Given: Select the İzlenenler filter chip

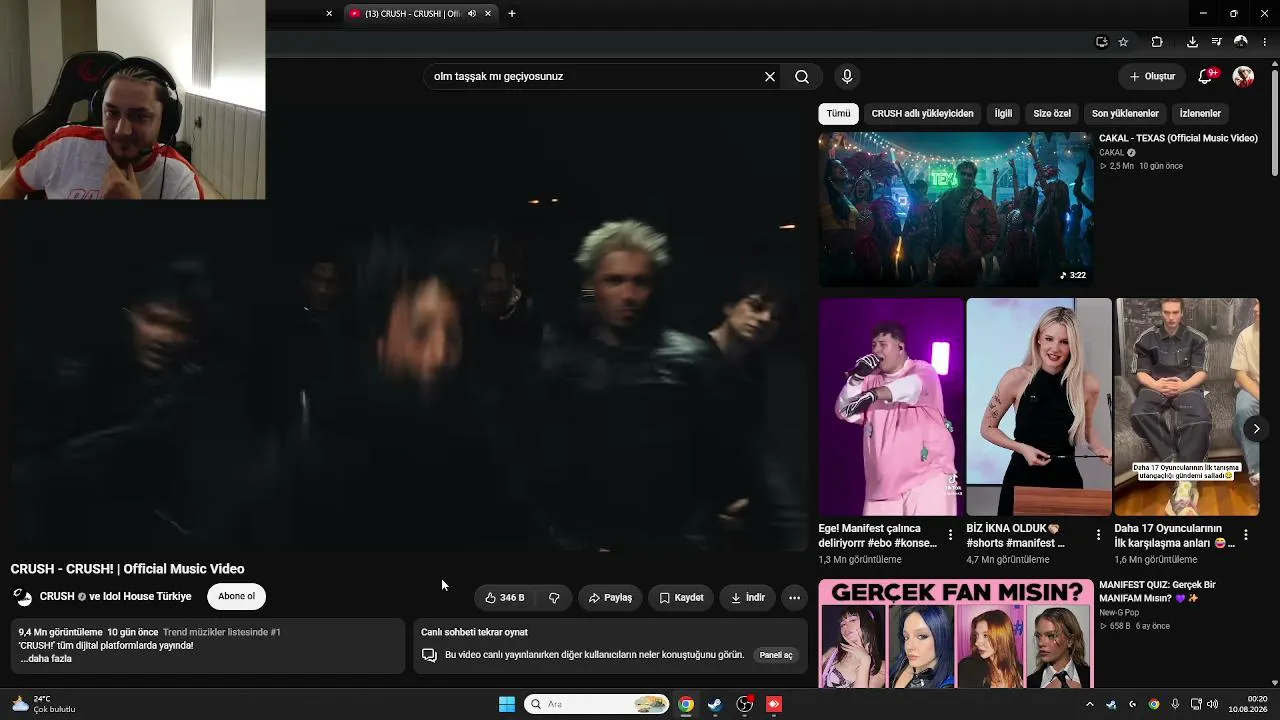Looking at the screenshot, I should (x=1200, y=113).
